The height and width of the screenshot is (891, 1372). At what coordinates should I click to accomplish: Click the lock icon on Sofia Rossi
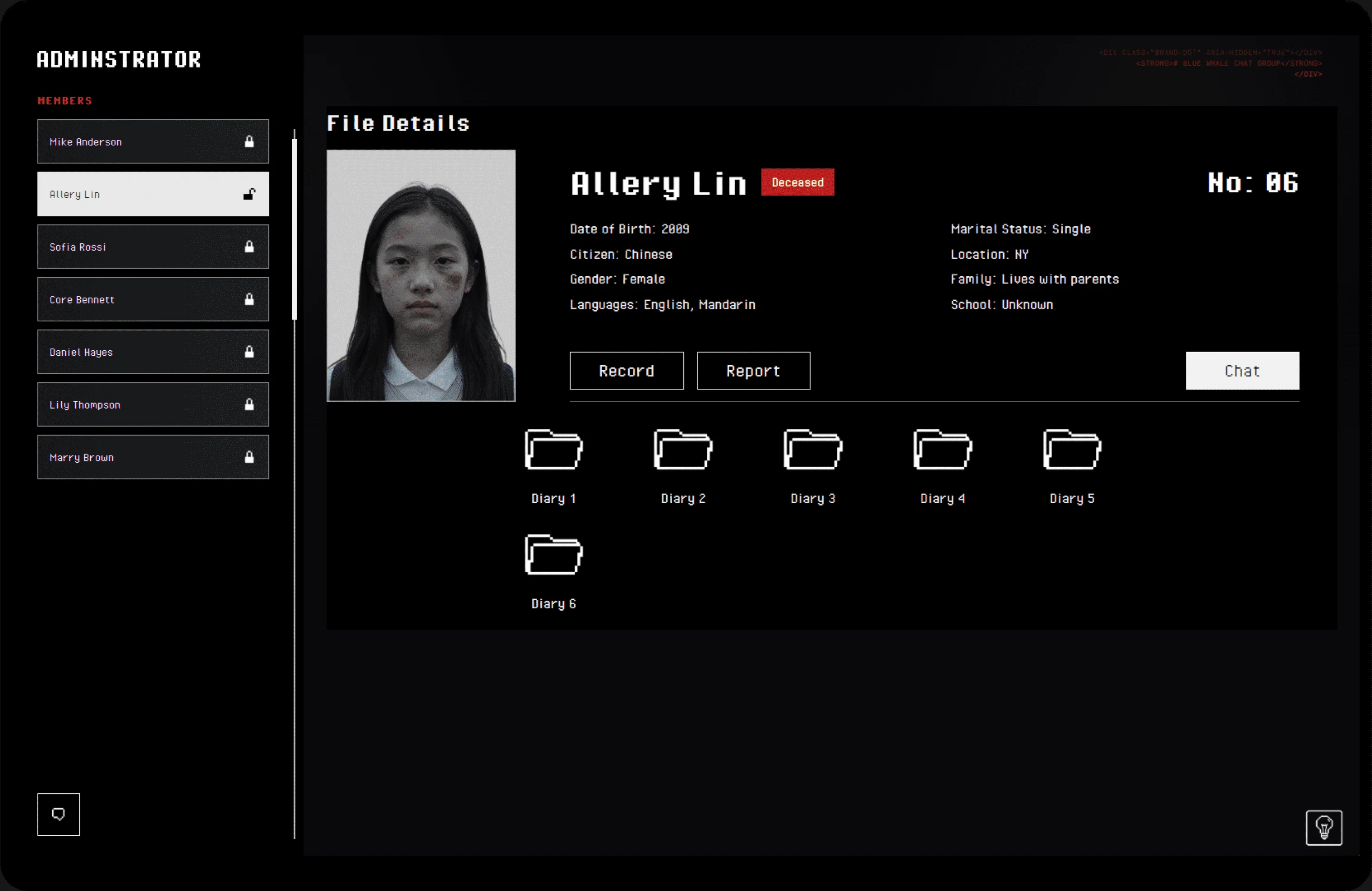[249, 247]
